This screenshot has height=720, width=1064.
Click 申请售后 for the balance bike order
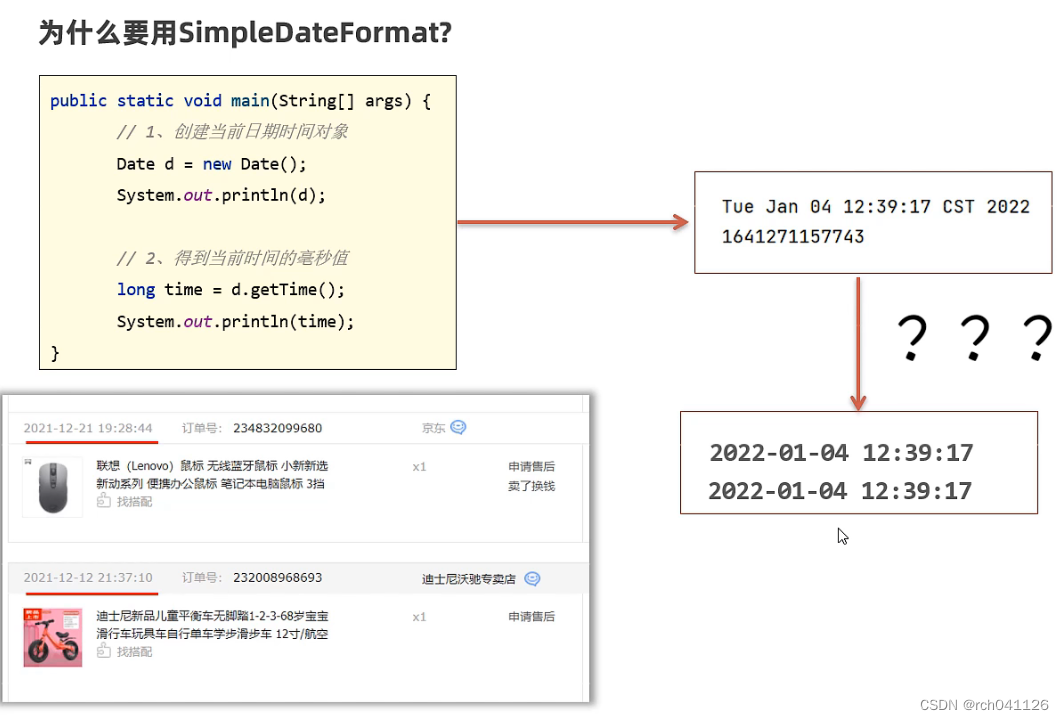[531, 616]
